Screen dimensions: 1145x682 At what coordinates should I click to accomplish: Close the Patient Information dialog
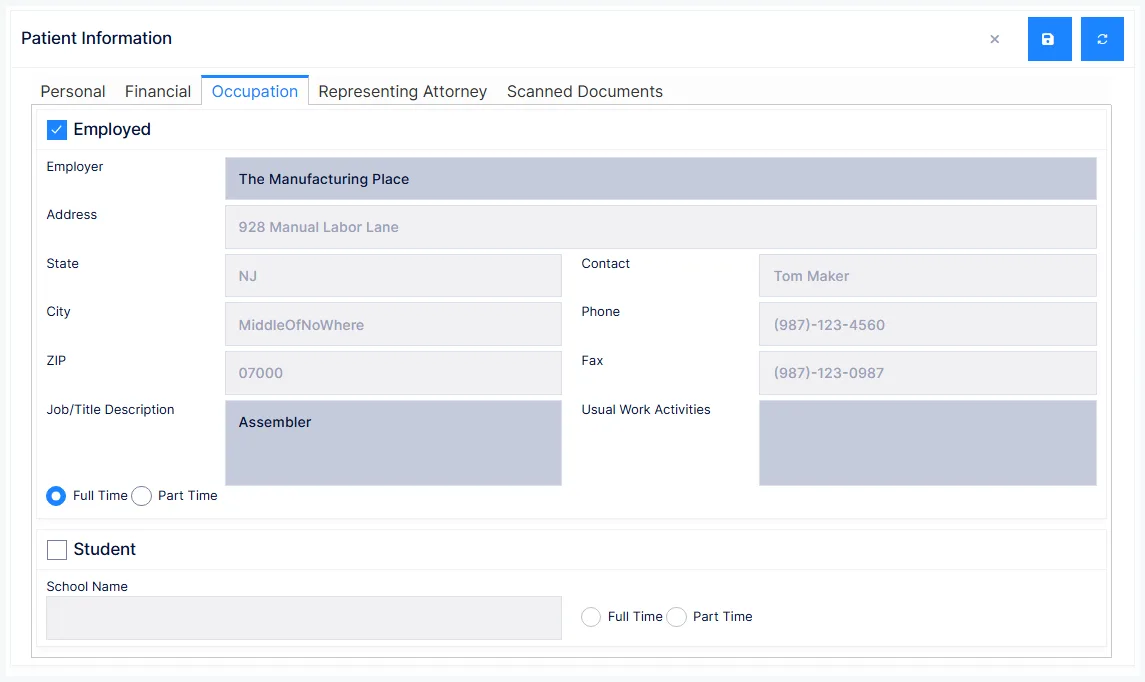995,39
